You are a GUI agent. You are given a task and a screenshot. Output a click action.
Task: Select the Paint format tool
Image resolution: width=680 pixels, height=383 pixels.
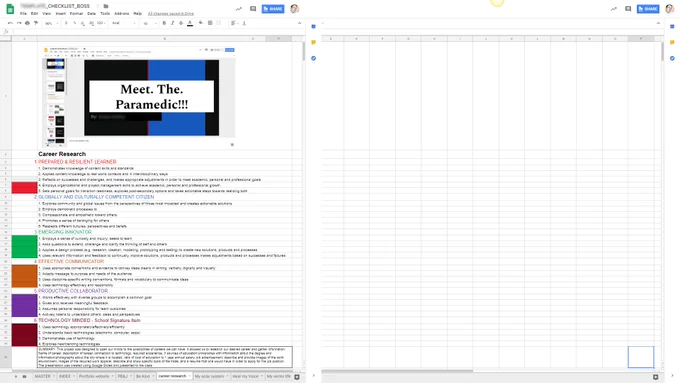[x=36, y=23]
